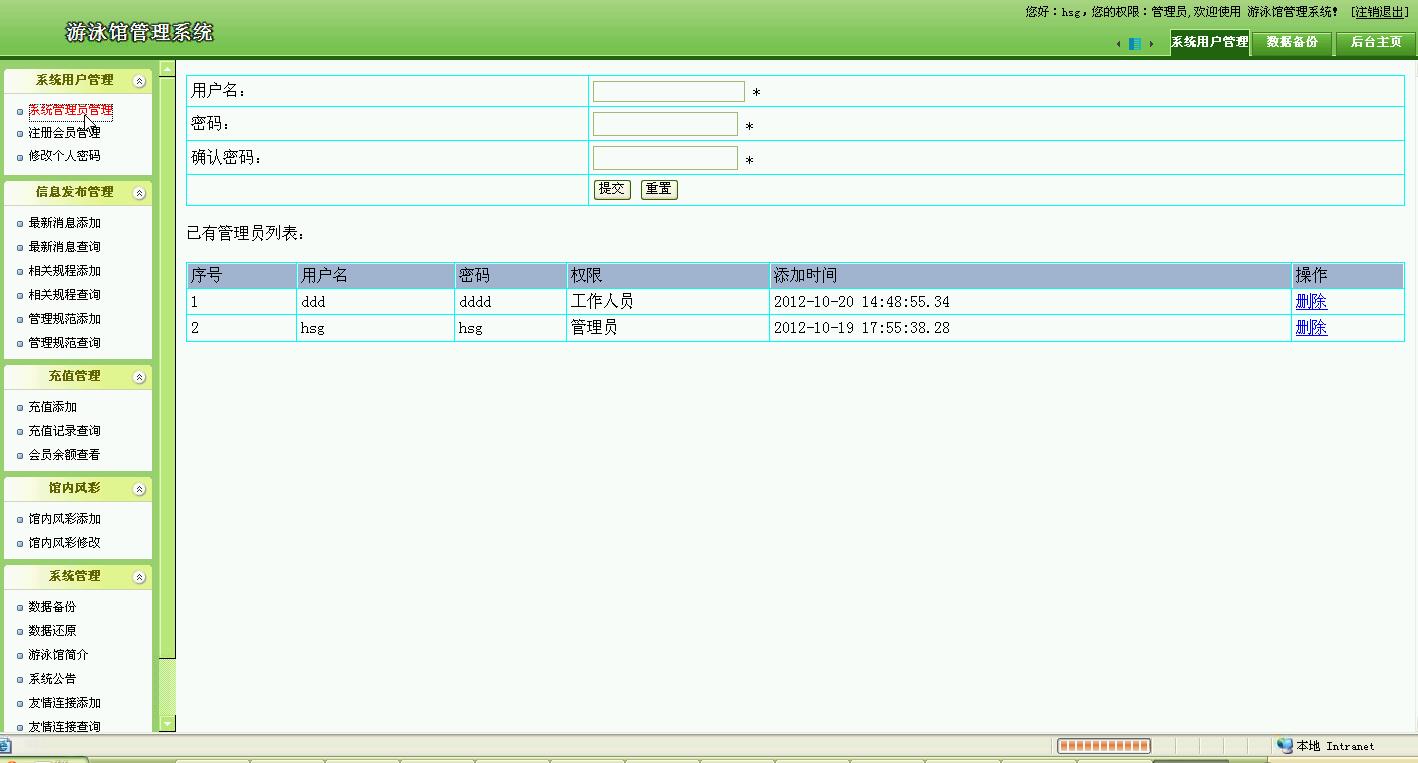Open 注册会员管理 in the sidebar
The width and height of the screenshot is (1418, 763).
64,132
